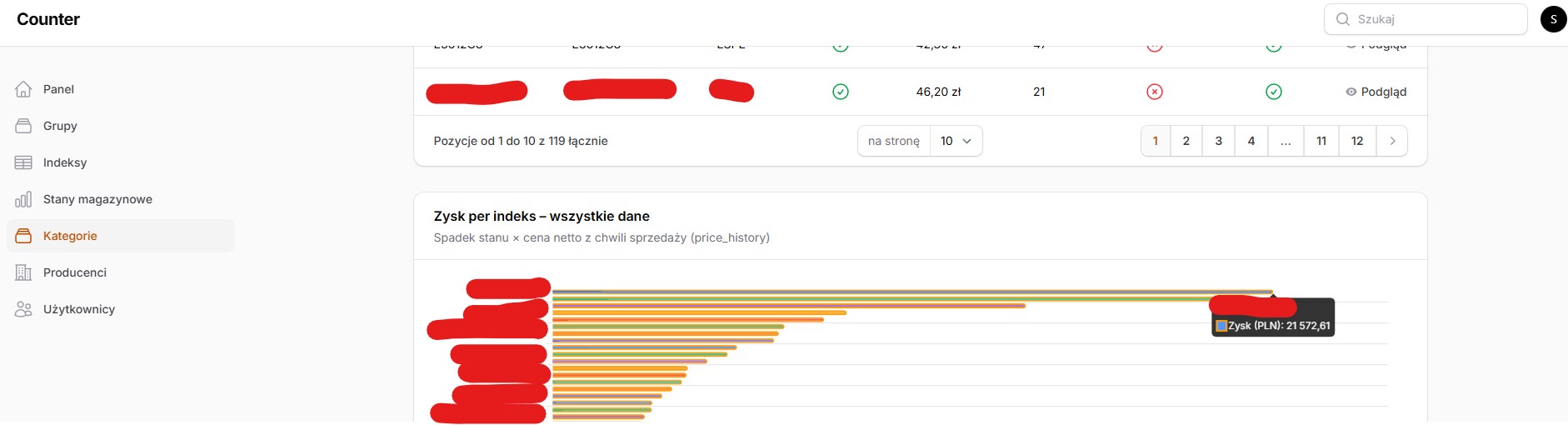Click the eye icon beside Podgląd
This screenshot has width=1568, height=425.
(x=1351, y=92)
